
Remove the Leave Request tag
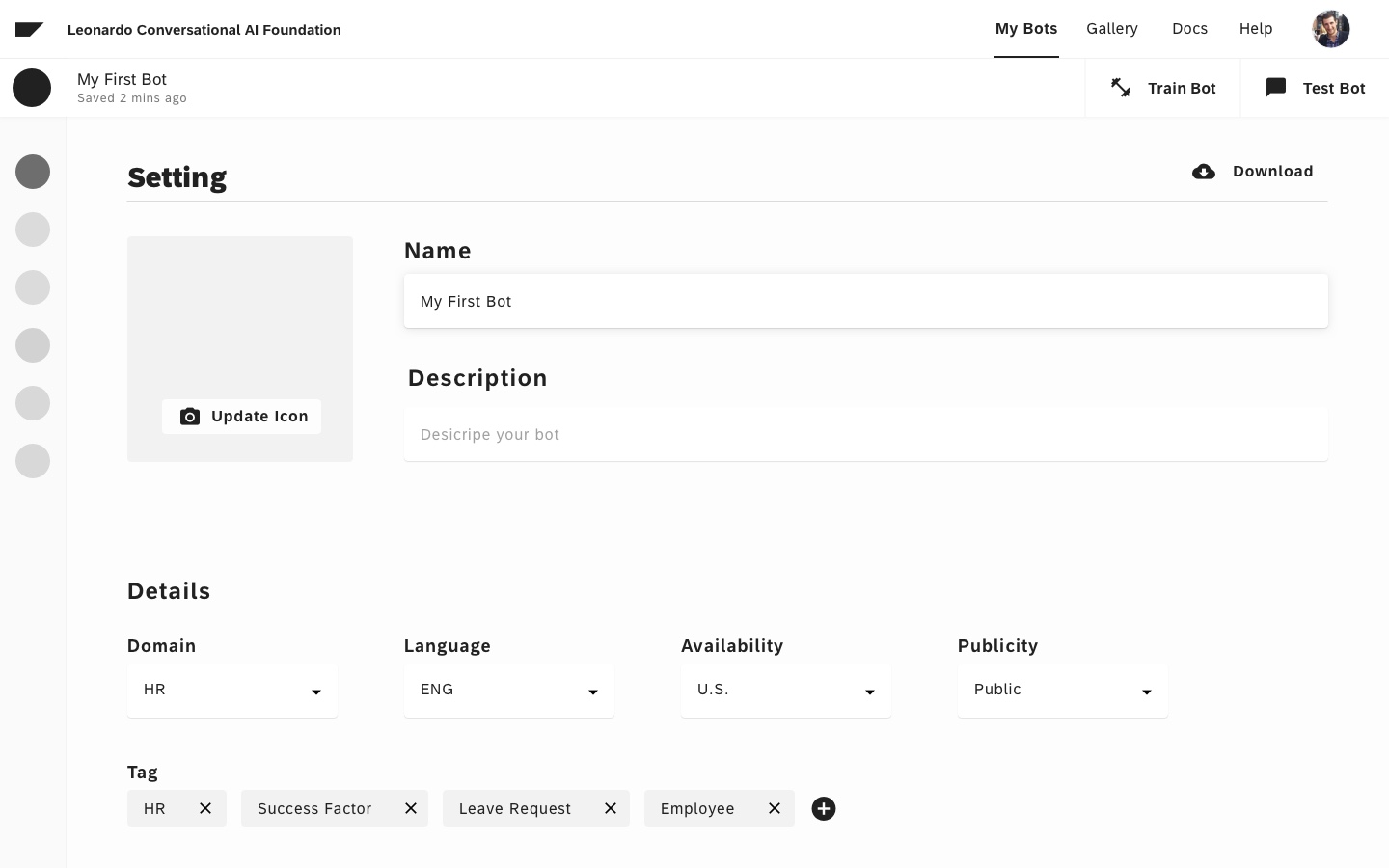611,808
